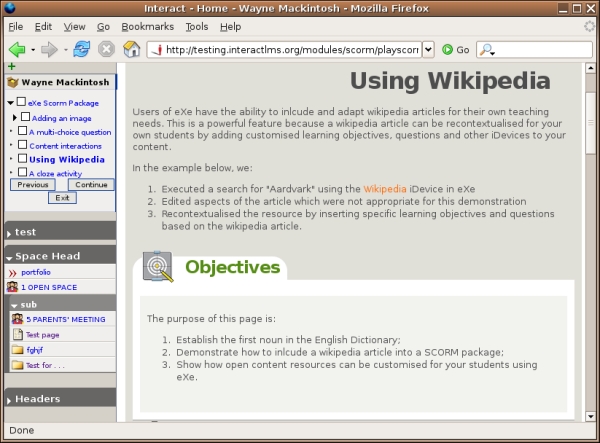This screenshot has width=600, height=443.
Task: Open the Bookmarks menu
Action: [148, 27]
